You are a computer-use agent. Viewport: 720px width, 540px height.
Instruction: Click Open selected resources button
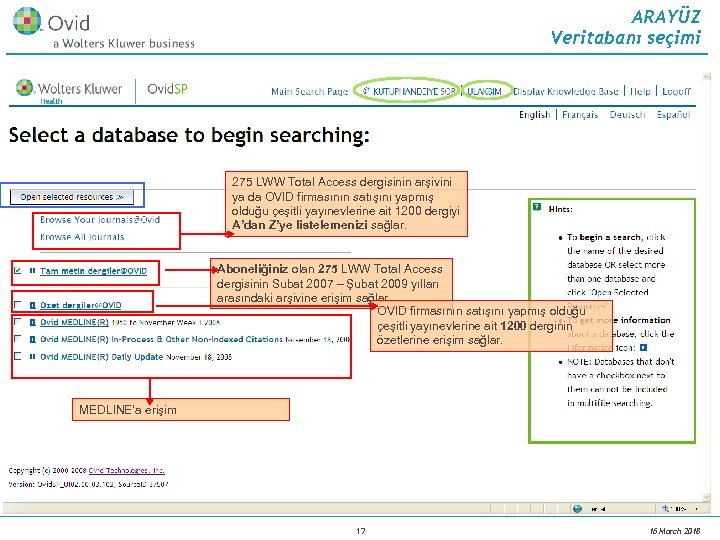pos(72,197)
